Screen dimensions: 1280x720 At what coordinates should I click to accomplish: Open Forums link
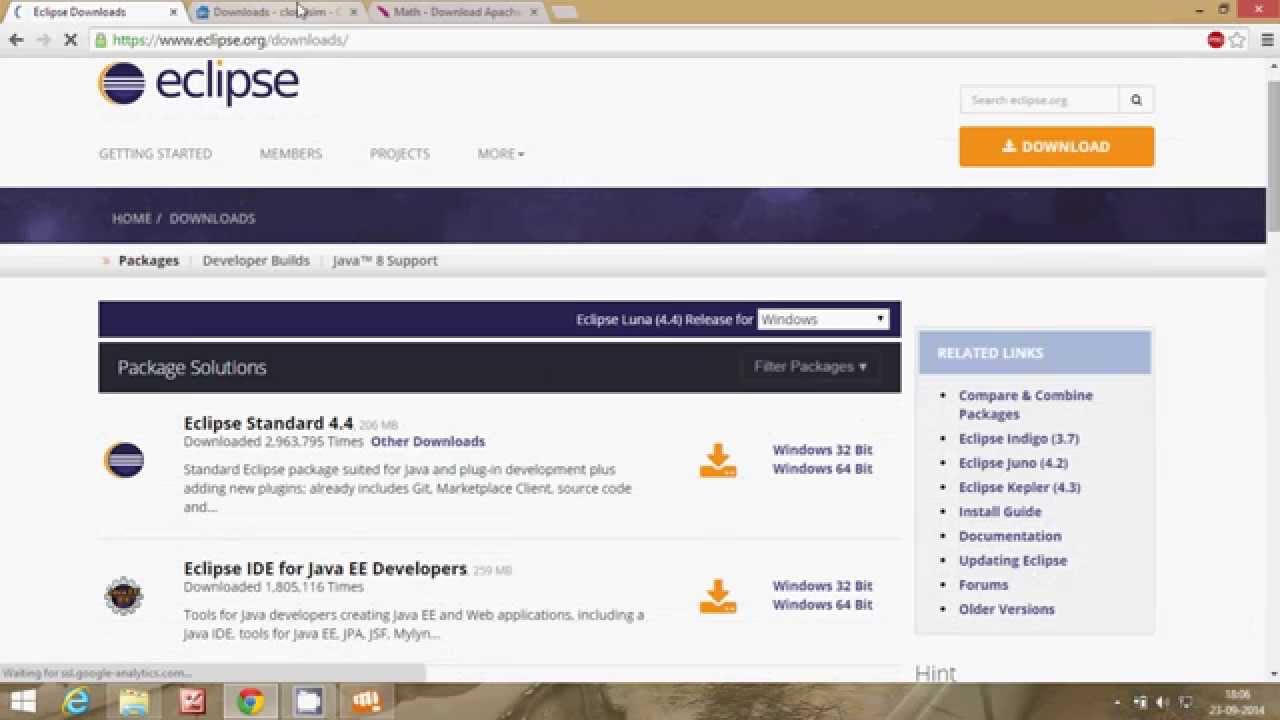(983, 585)
